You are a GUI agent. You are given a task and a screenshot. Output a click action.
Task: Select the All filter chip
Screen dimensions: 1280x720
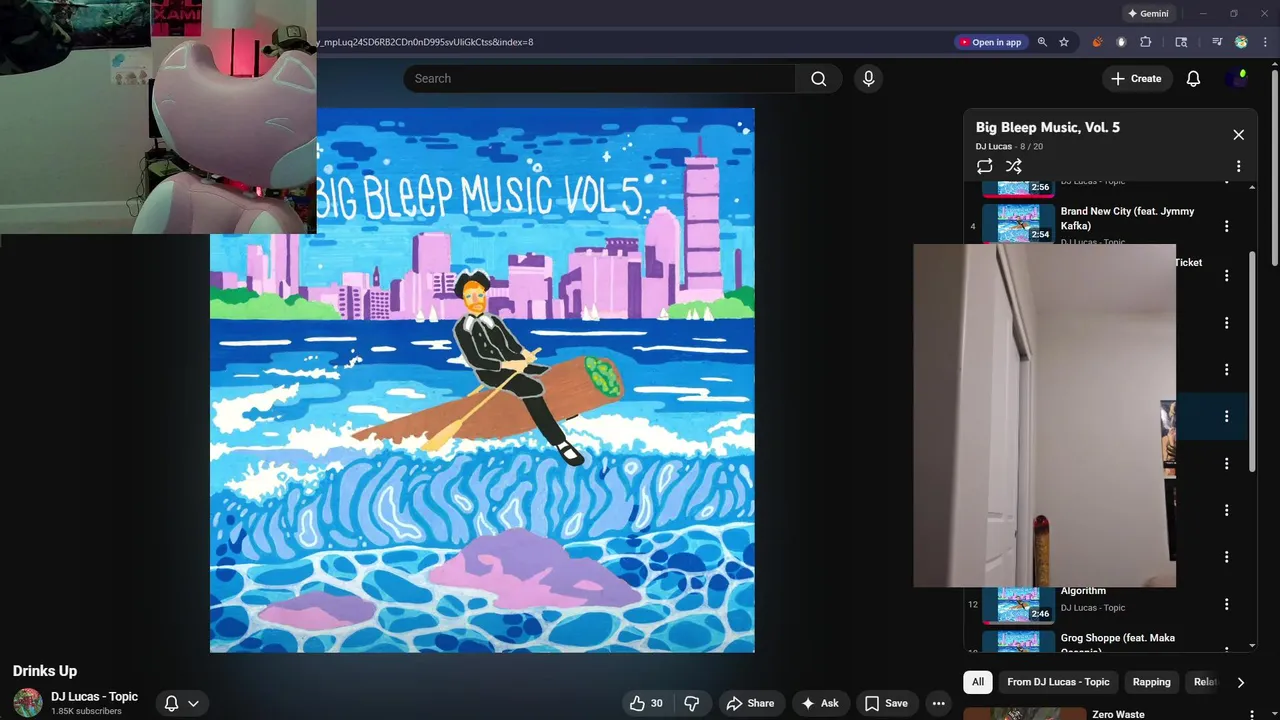coord(978,682)
